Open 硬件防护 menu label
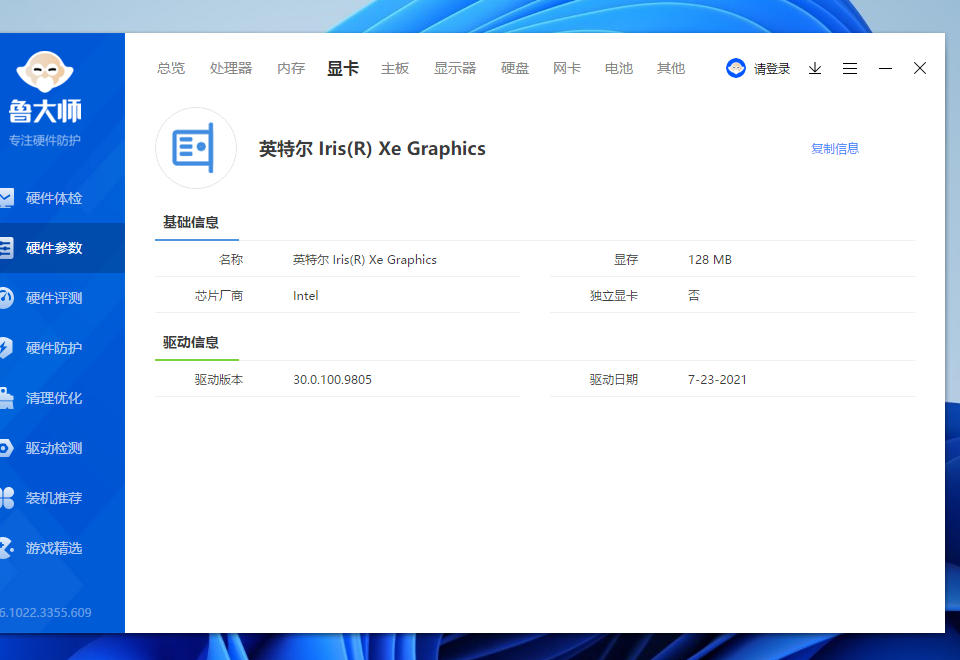This screenshot has width=960, height=660. [x=54, y=348]
